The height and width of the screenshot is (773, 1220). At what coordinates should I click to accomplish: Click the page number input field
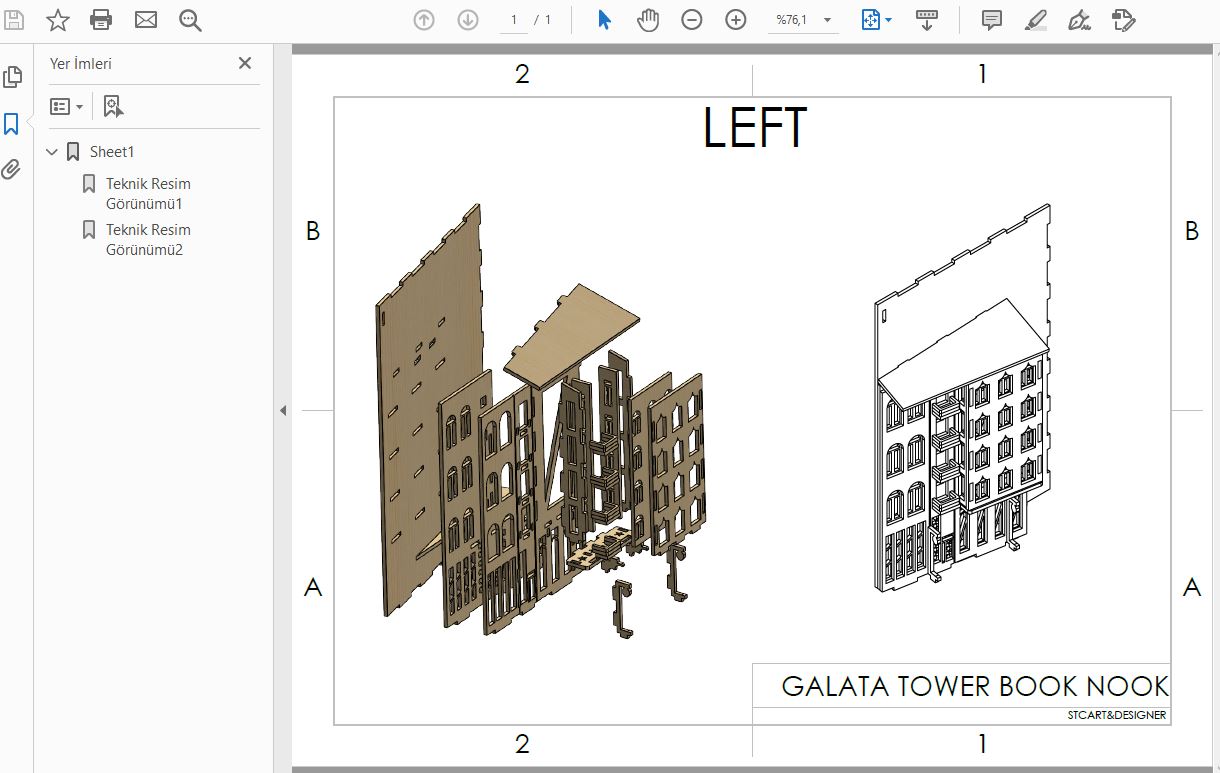pyautogui.click(x=514, y=20)
